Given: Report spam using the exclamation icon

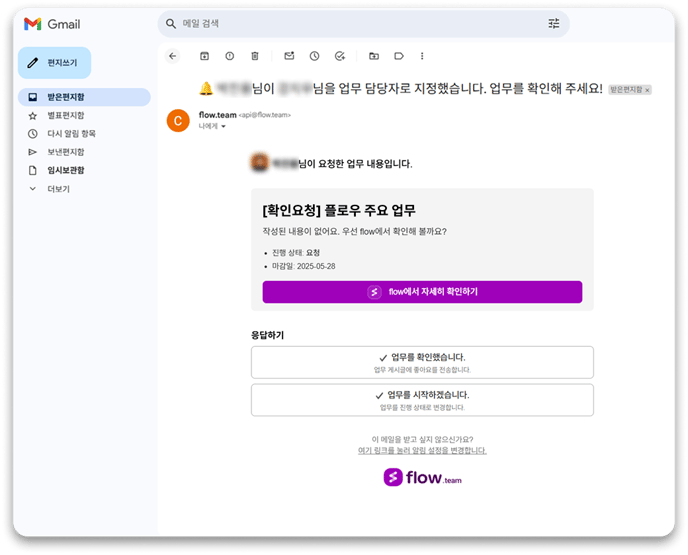Looking at the screenshot, I should click(229, 56).
